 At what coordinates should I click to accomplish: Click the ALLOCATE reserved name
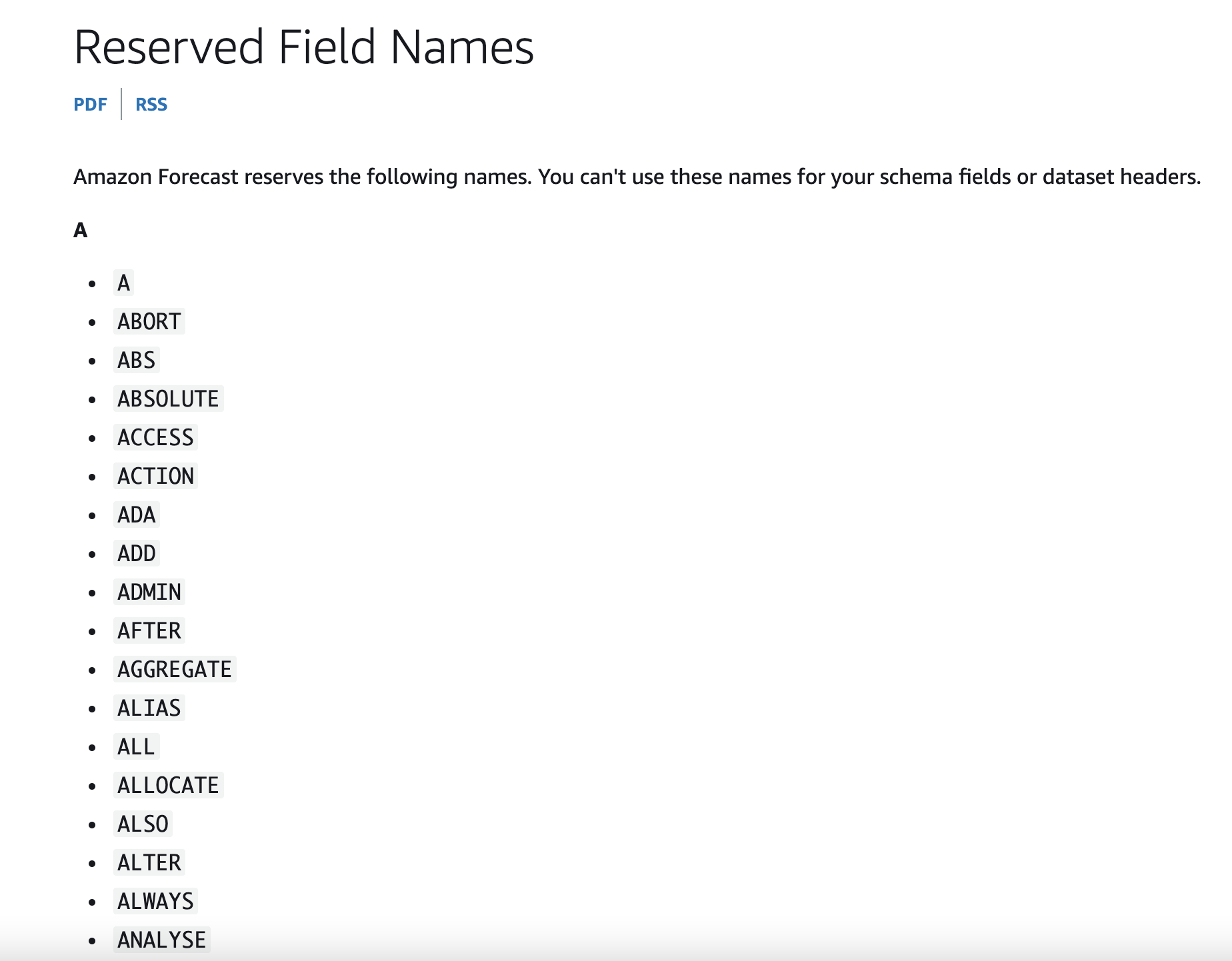(x=168, y=786)
